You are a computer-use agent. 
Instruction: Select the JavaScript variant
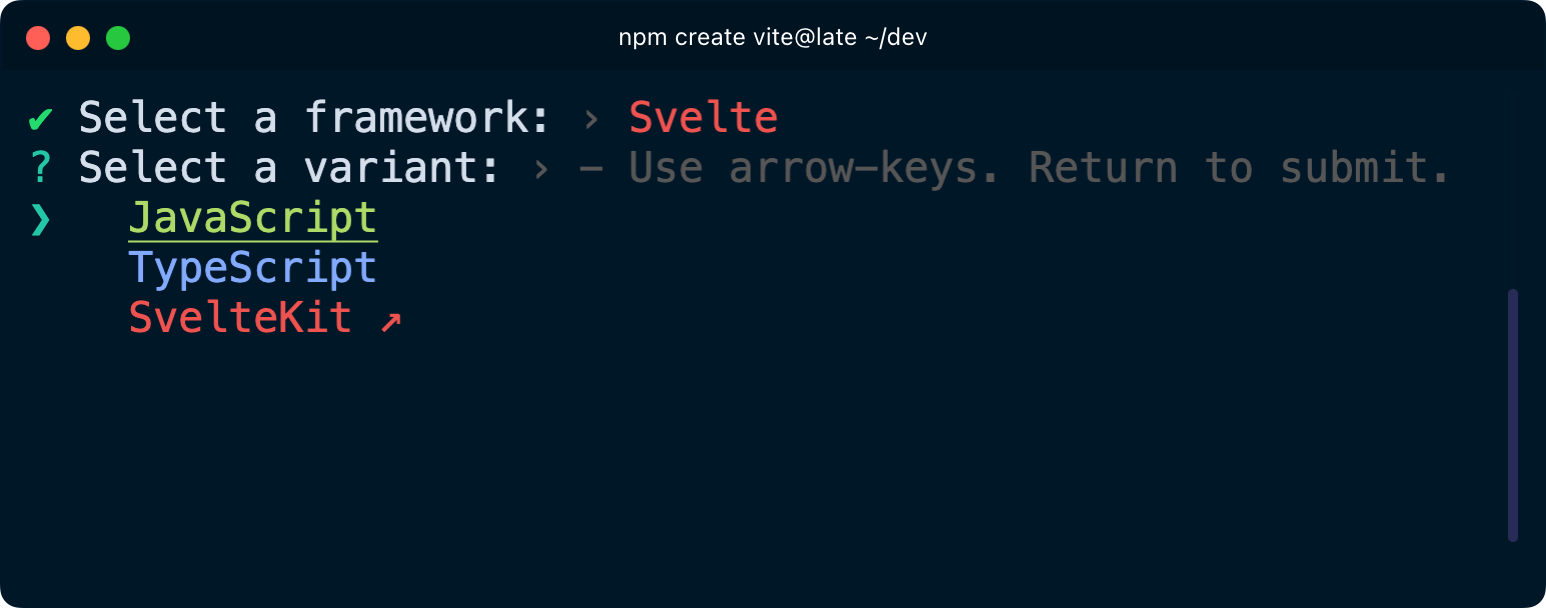point(253,218)
